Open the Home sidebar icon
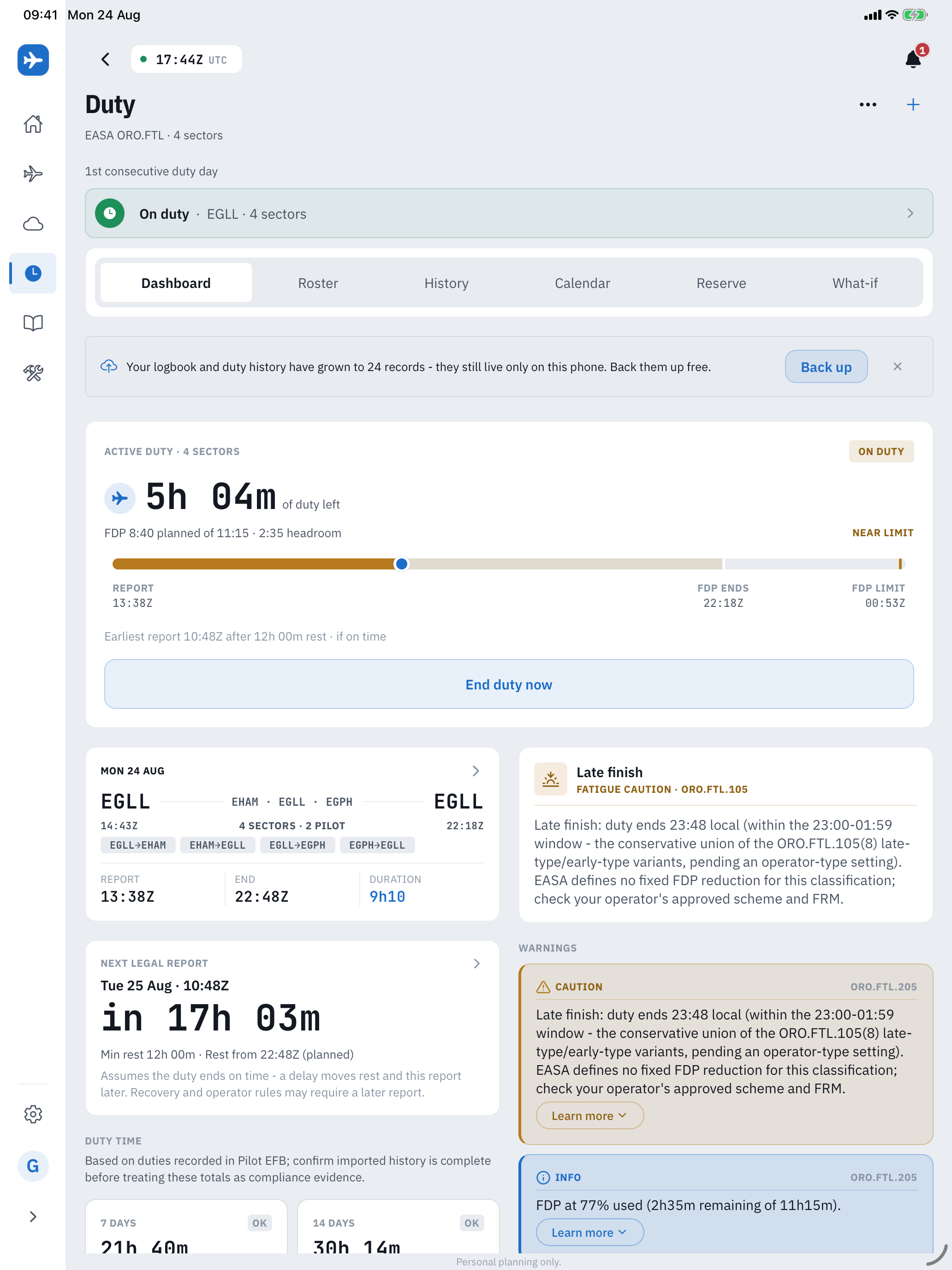 (x=33, y=124)
